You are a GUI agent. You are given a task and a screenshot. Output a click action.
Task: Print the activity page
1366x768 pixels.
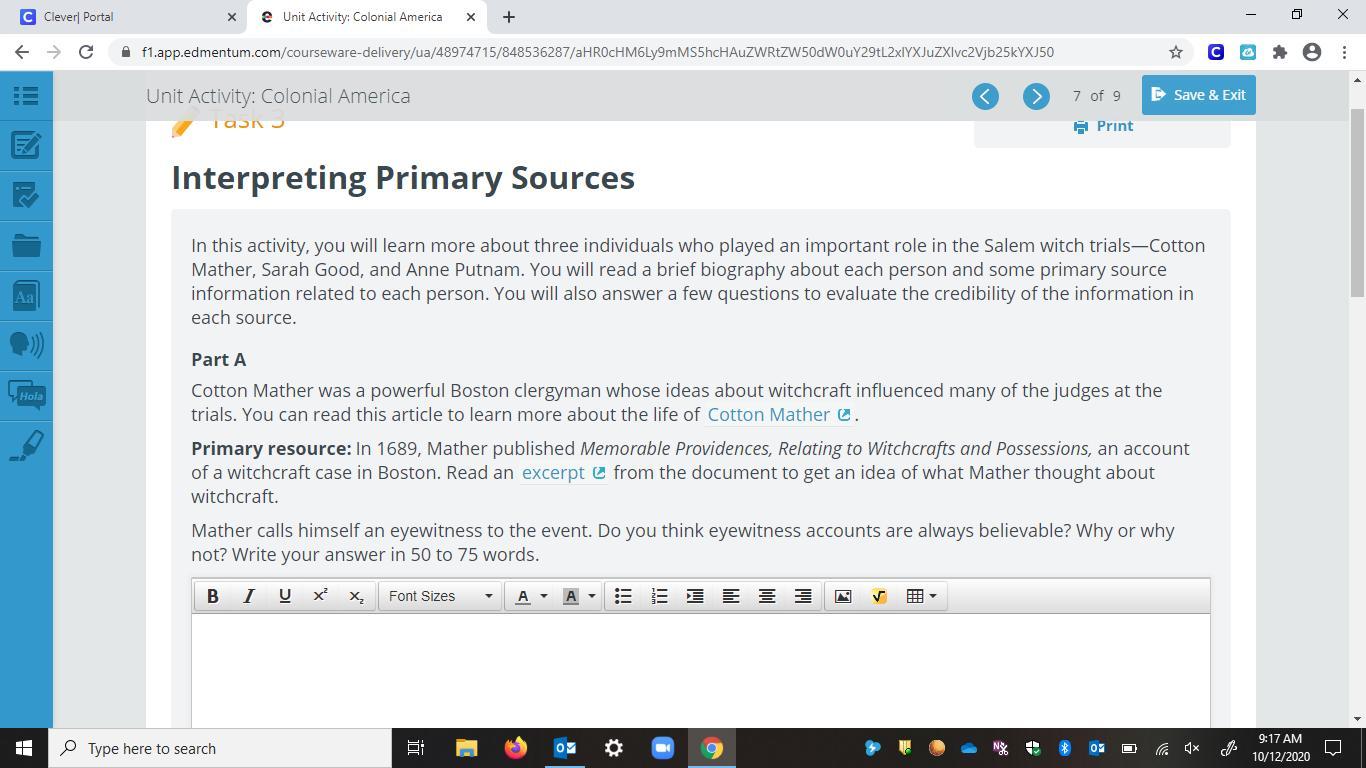point(1103,126)
